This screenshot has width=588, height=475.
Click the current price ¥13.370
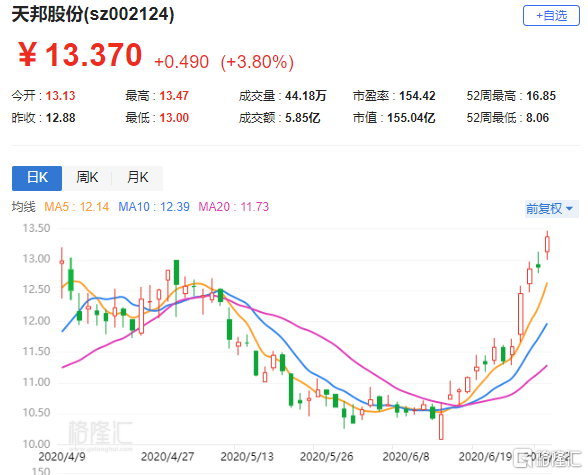80,55
